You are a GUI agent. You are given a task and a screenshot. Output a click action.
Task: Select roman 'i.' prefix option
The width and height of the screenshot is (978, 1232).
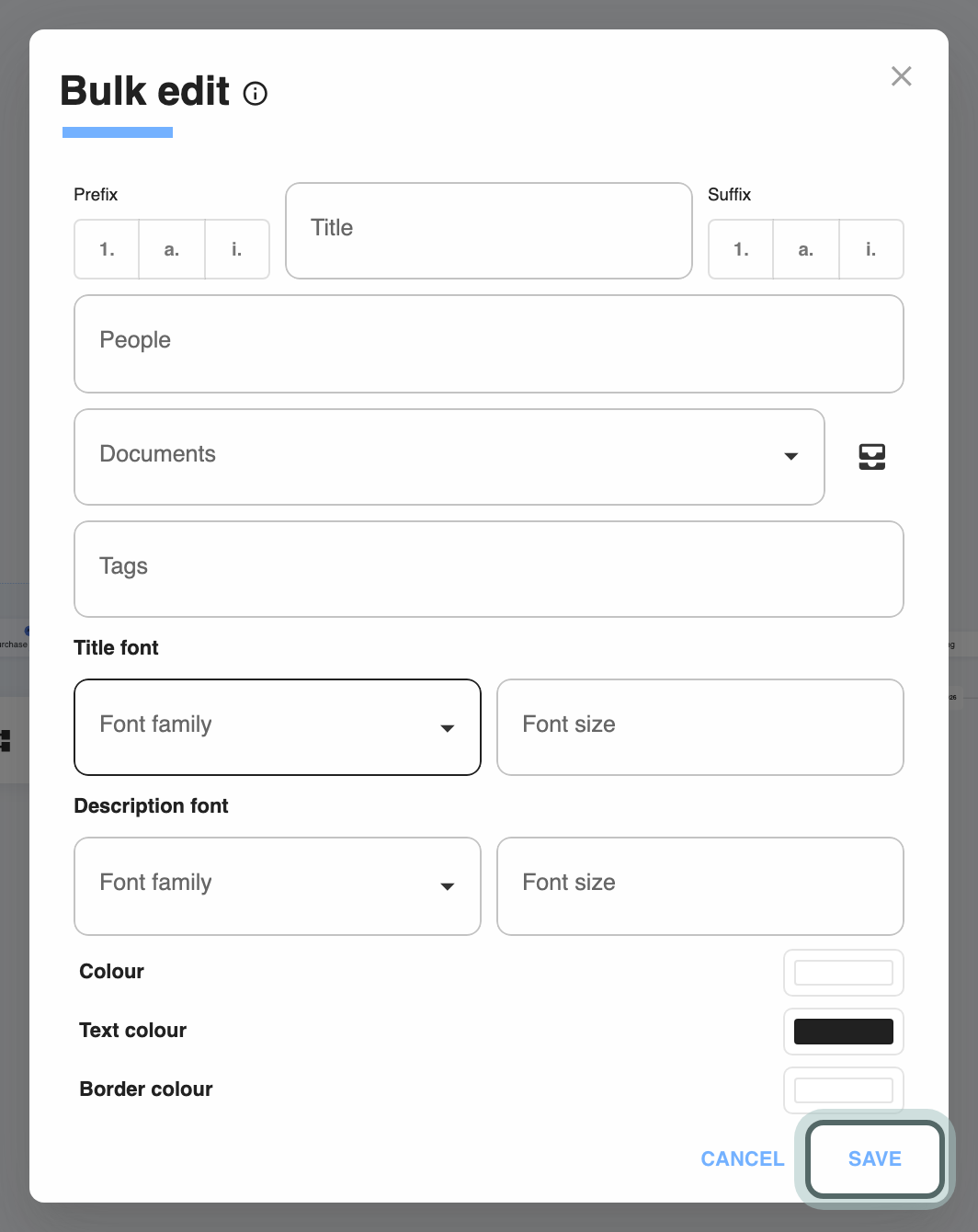coord(237,249)
